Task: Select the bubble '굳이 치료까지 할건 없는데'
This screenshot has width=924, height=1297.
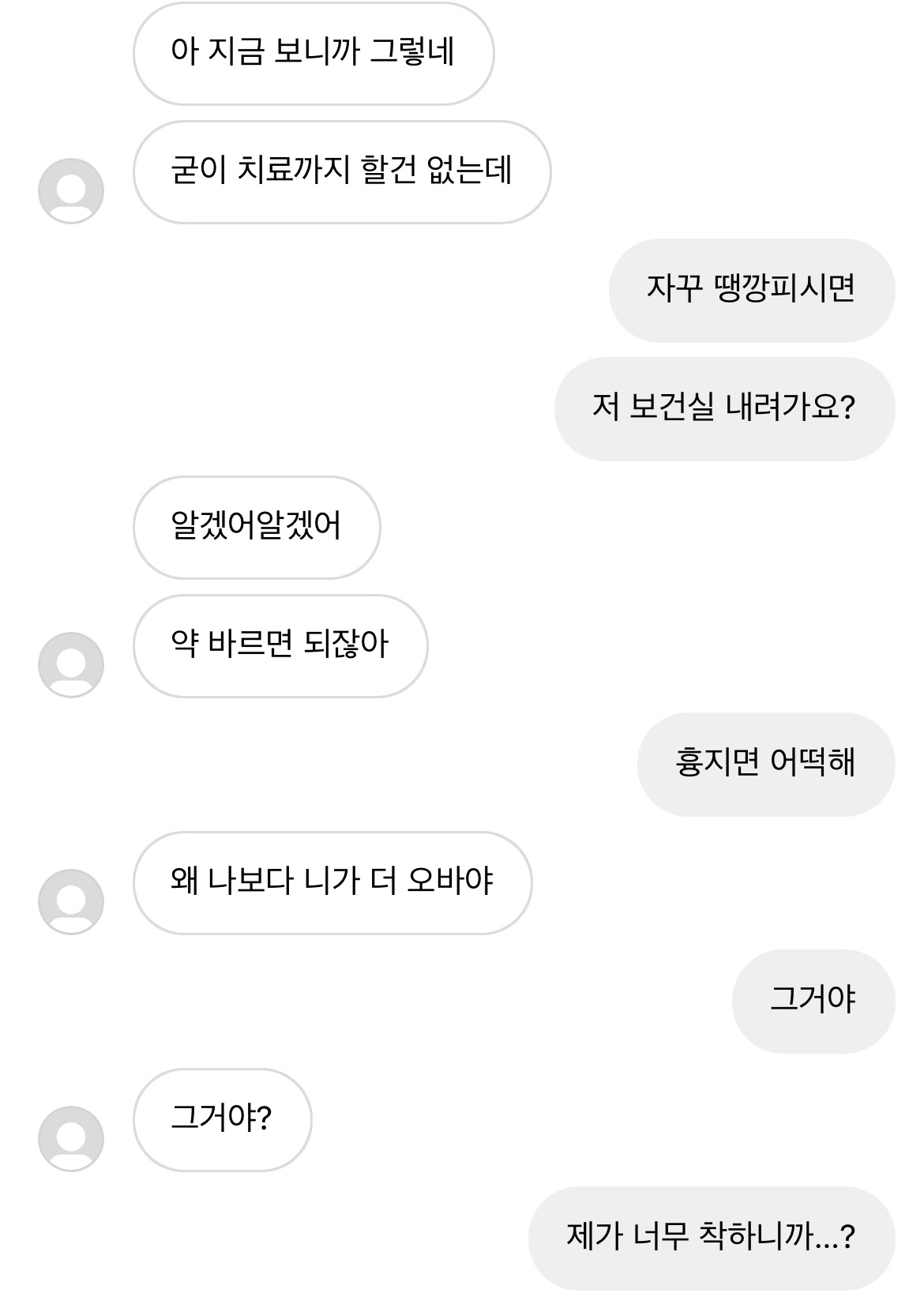Action: [x=341, y=171]
